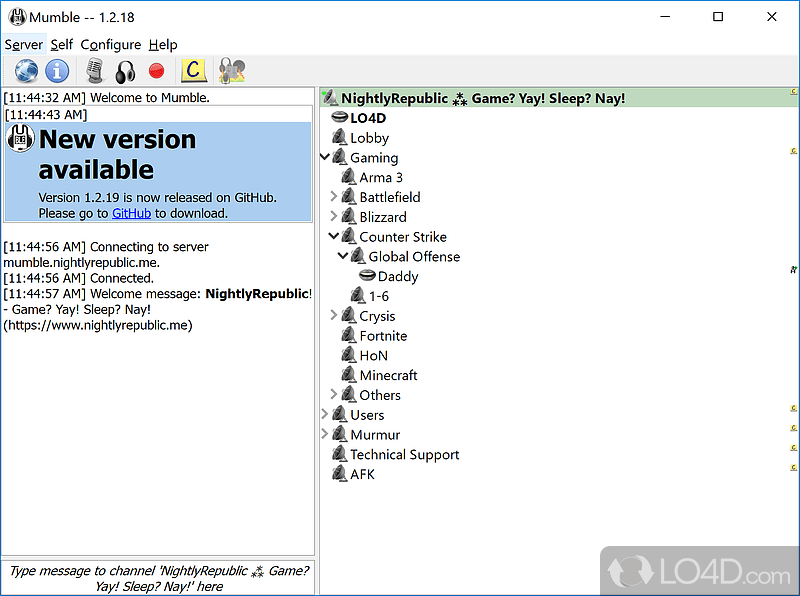The height and width of the screenshot is (596, 800).
Task: Show server Information via the blue i icon
Action: [57, 70]
